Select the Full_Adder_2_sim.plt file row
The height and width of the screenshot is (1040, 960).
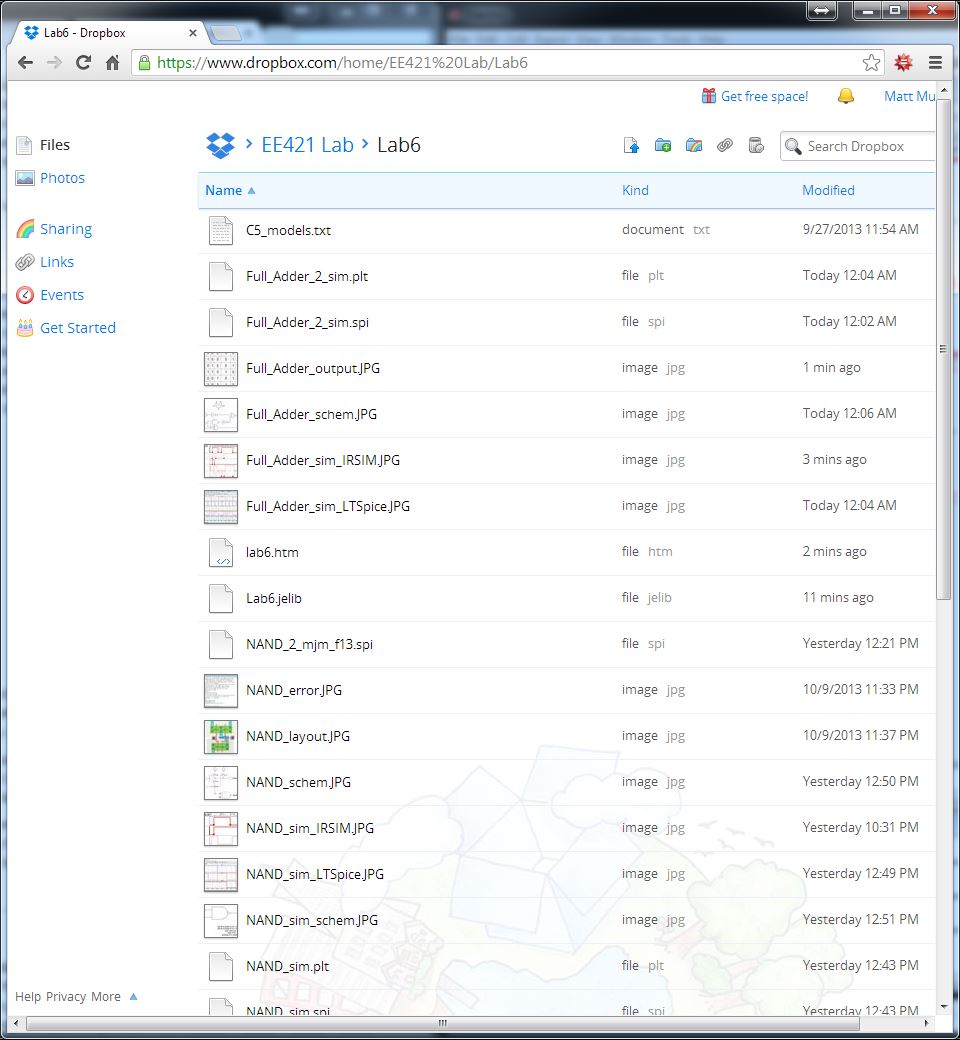click(567, 276)
